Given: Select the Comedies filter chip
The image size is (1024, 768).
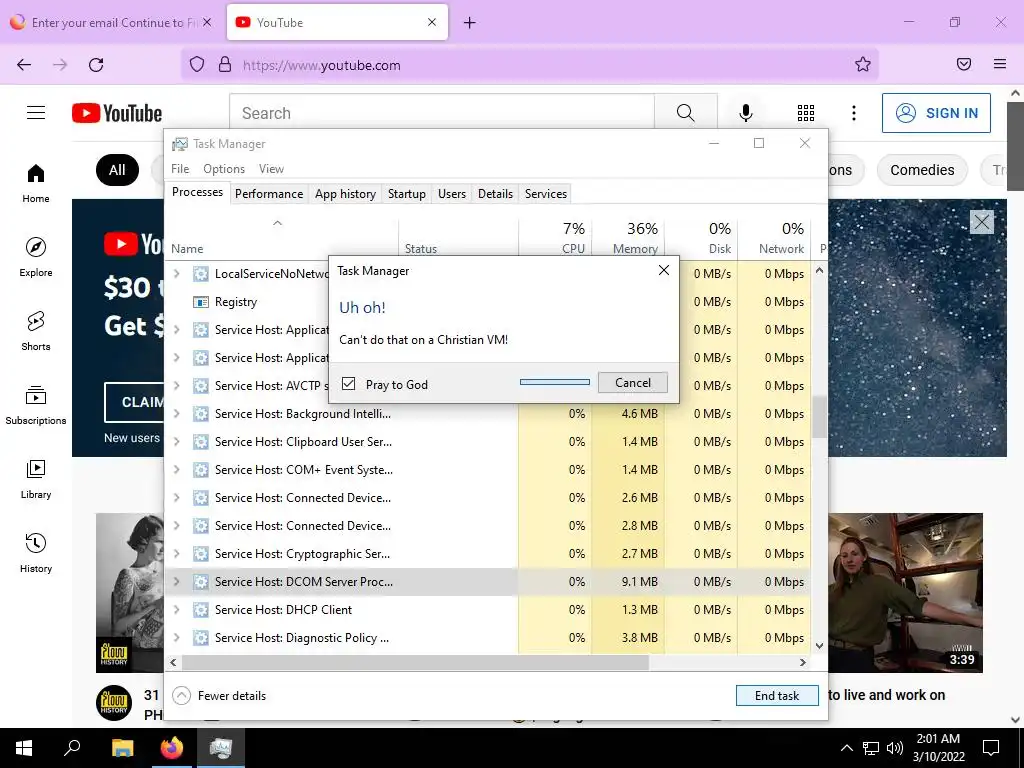Looking at the screenshot, I should (922, 170).
